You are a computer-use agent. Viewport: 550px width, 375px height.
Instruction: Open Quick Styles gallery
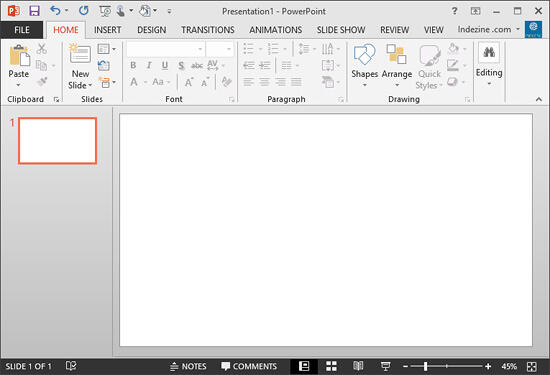pyautogui.click(x=429, y=67)
